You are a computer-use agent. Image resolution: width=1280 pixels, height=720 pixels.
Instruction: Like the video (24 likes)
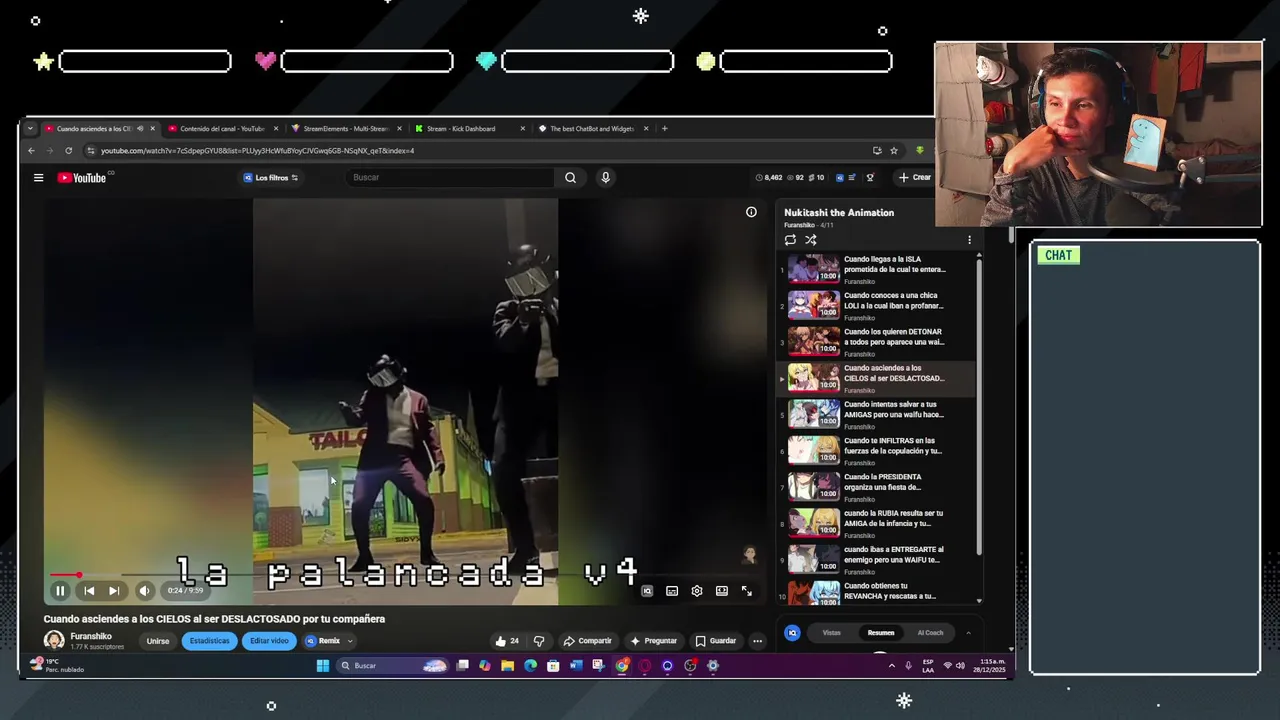507,641
